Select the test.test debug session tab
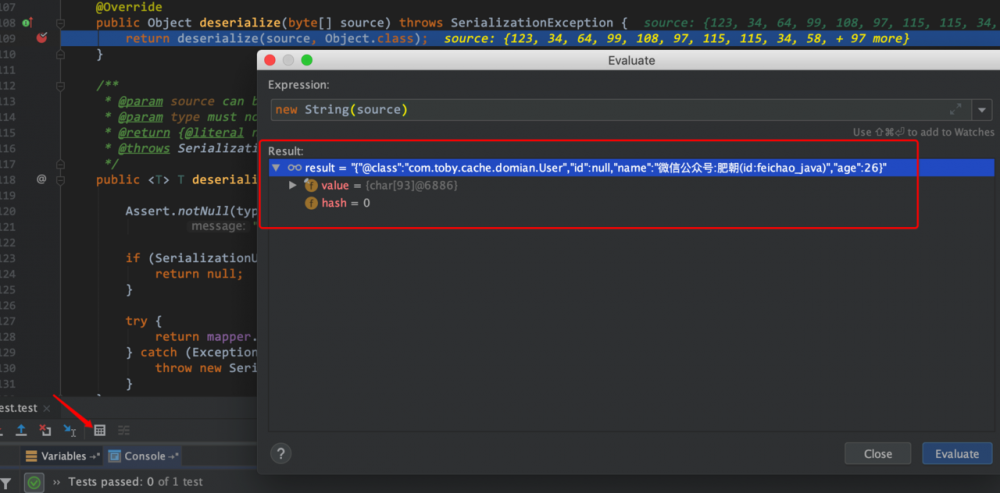The image size is (1000, 493). pos(19,408)
